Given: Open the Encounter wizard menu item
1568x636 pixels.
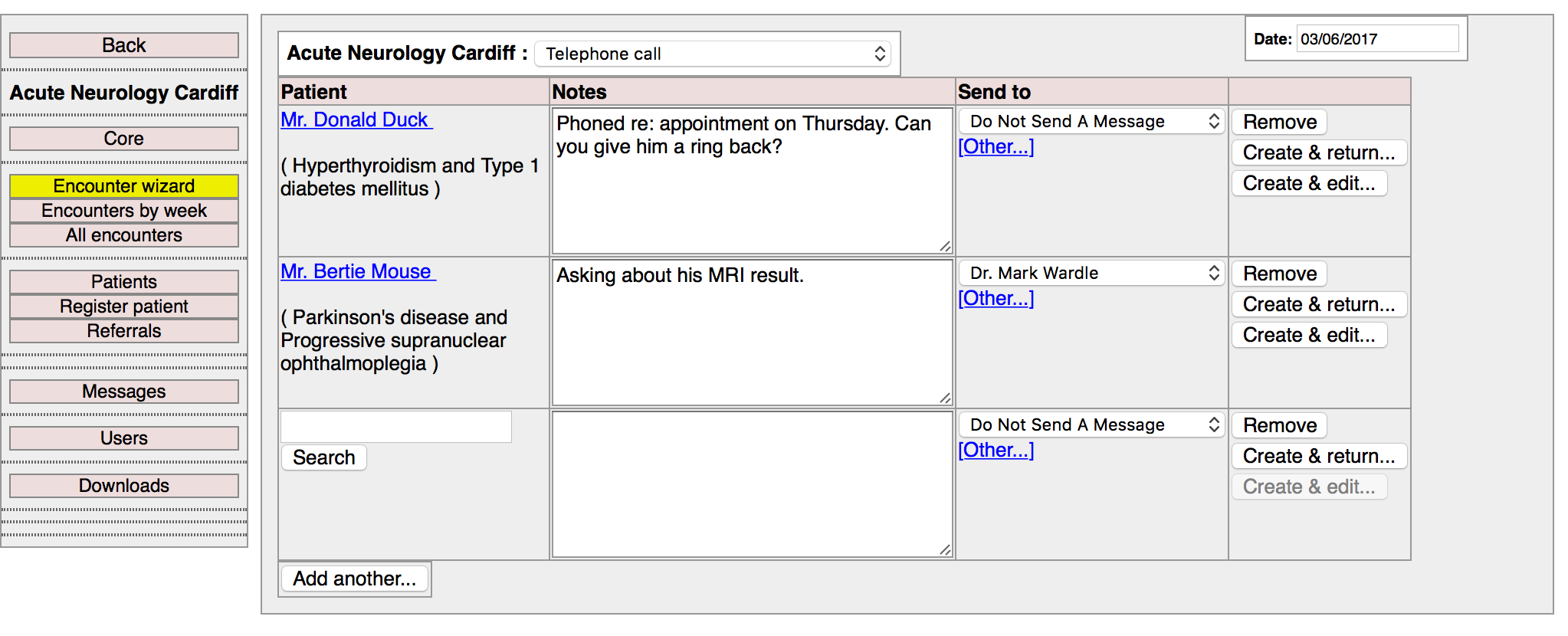Looking at the screenshot, I should (124, 186).
